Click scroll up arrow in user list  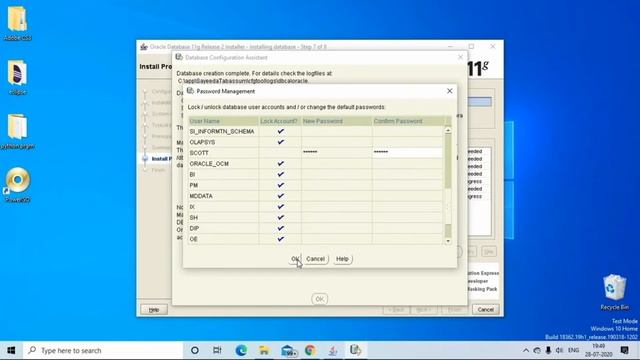point(448,130)
